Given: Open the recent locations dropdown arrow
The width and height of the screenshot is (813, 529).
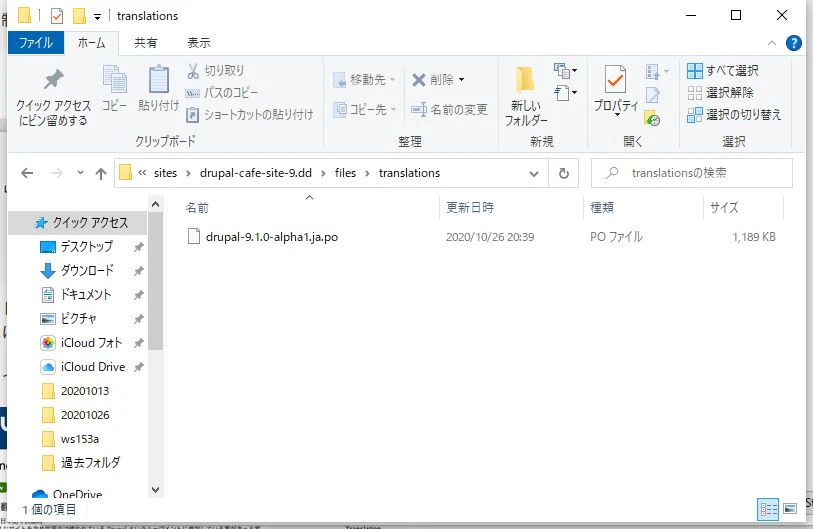Looking at the screenshot, I should point(80,173).
